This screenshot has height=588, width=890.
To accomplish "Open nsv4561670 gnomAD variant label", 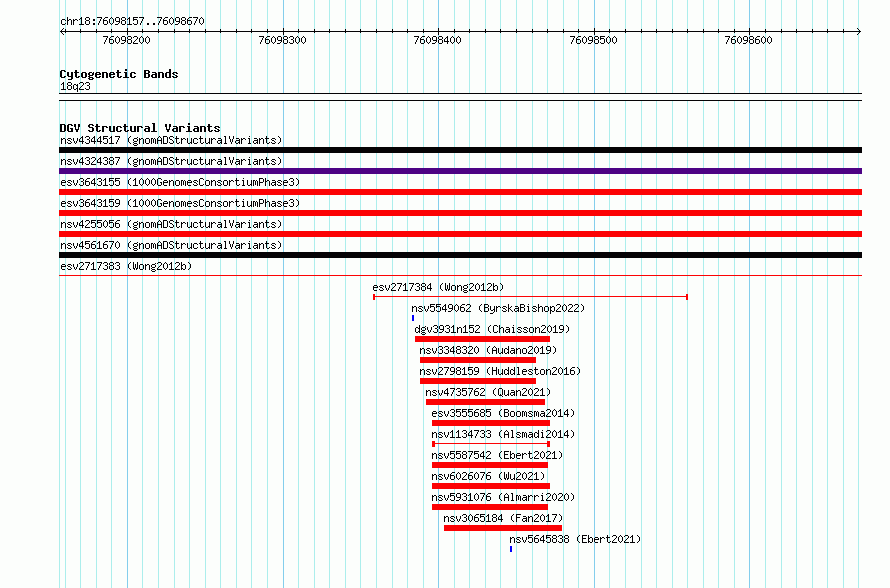I will [x=171, y=245].
